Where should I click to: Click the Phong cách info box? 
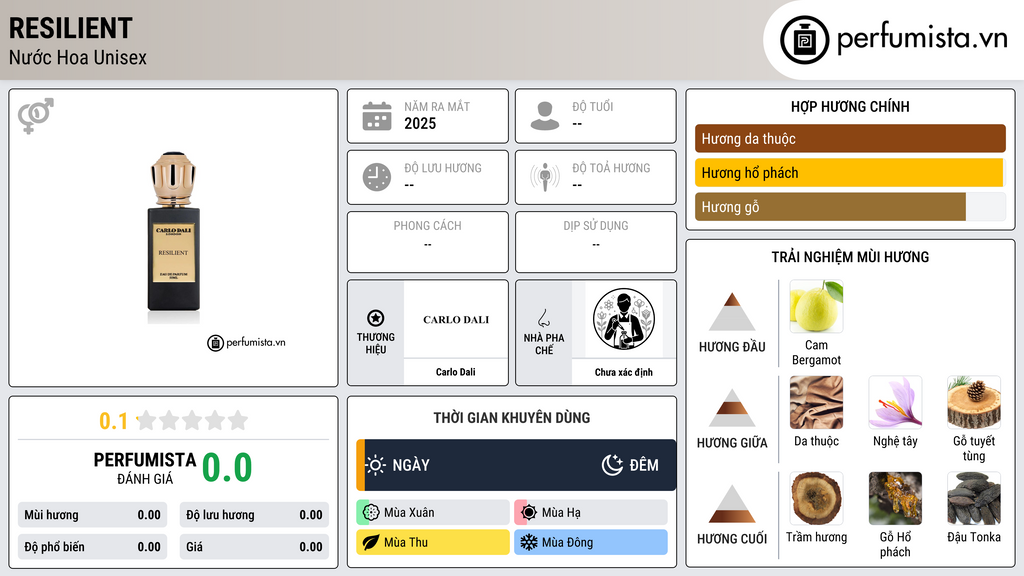coord(428,242)
